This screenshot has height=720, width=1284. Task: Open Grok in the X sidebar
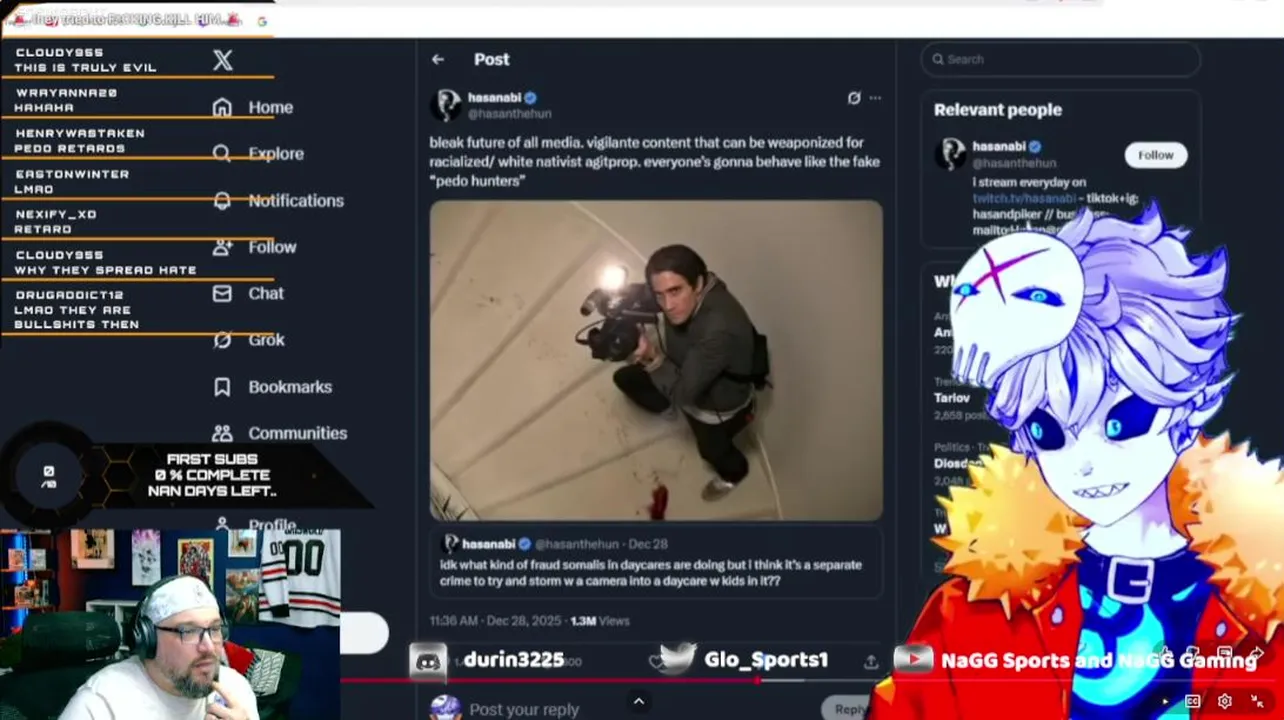249,340
